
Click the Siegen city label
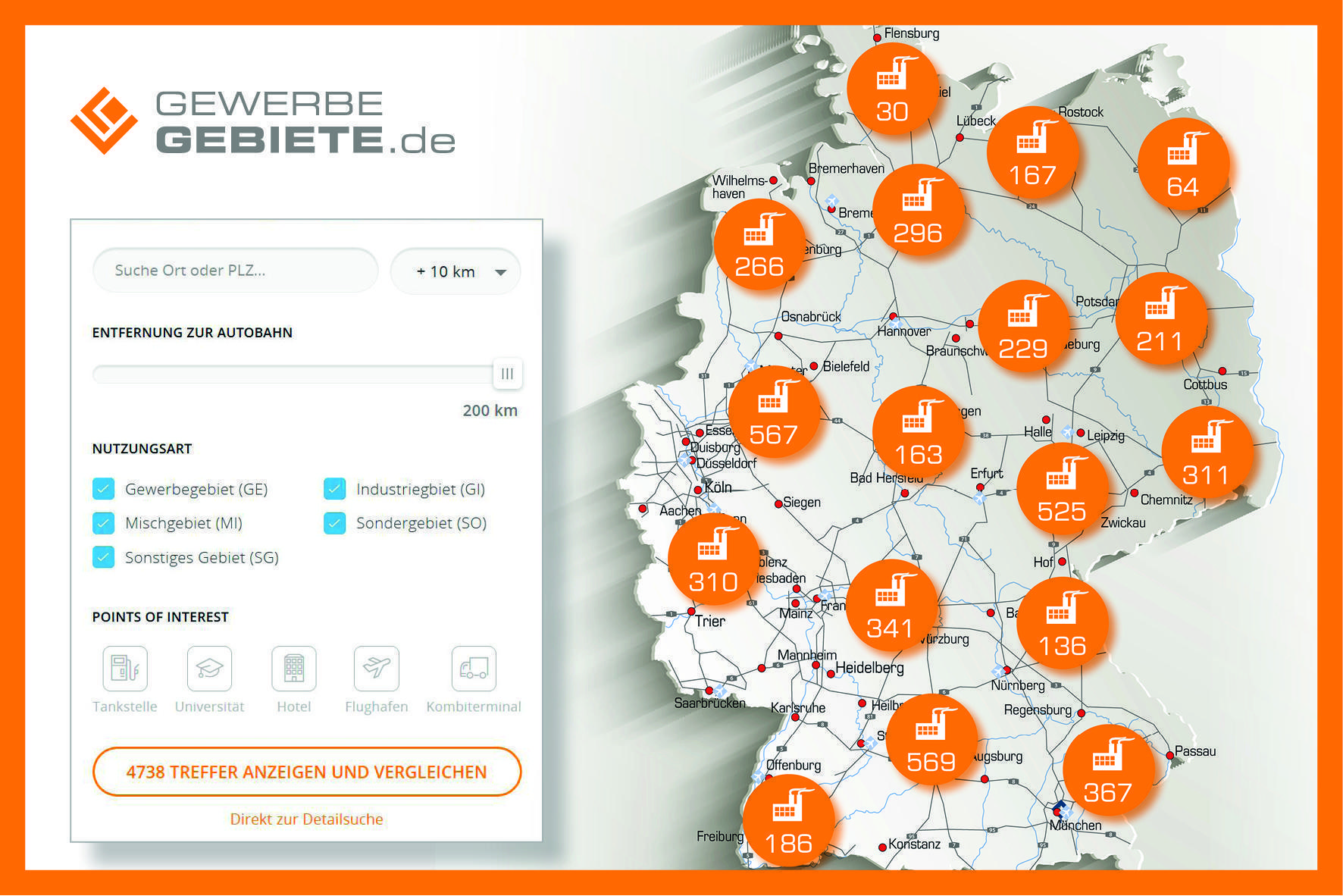coord(802,502)
